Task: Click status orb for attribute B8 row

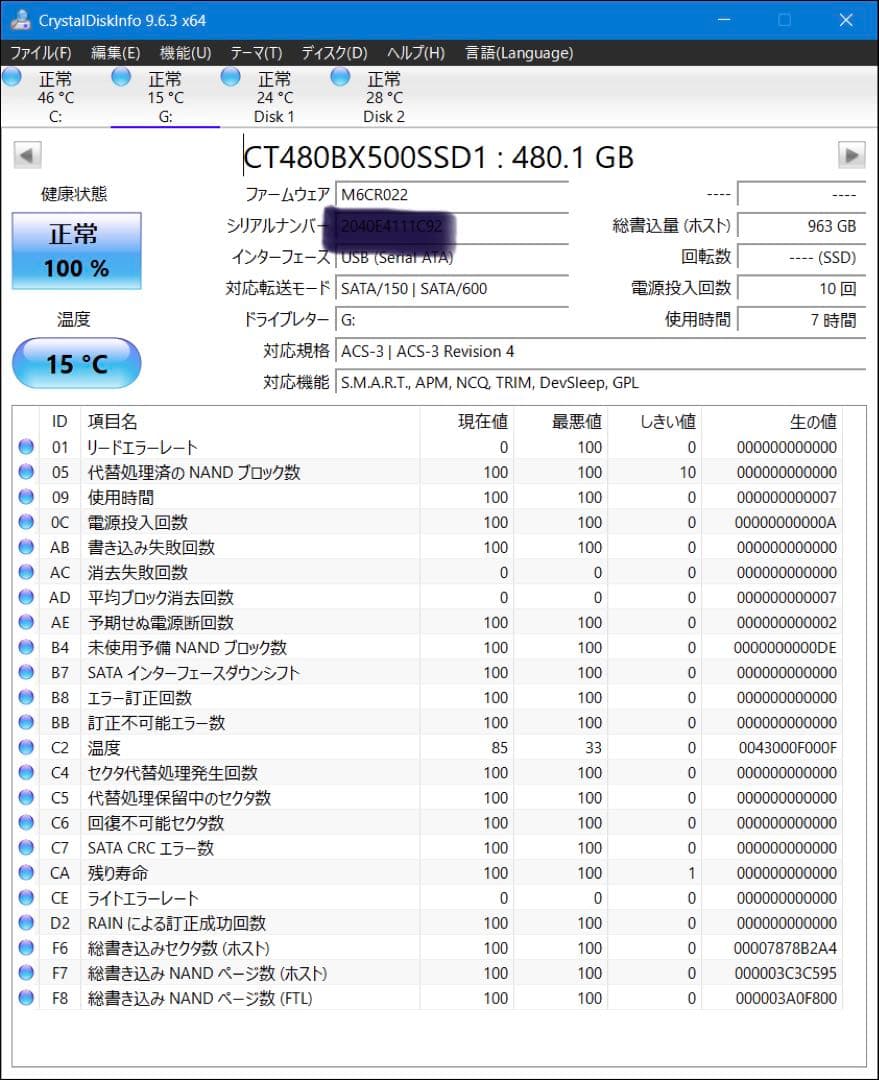Action: pos(26,697)
